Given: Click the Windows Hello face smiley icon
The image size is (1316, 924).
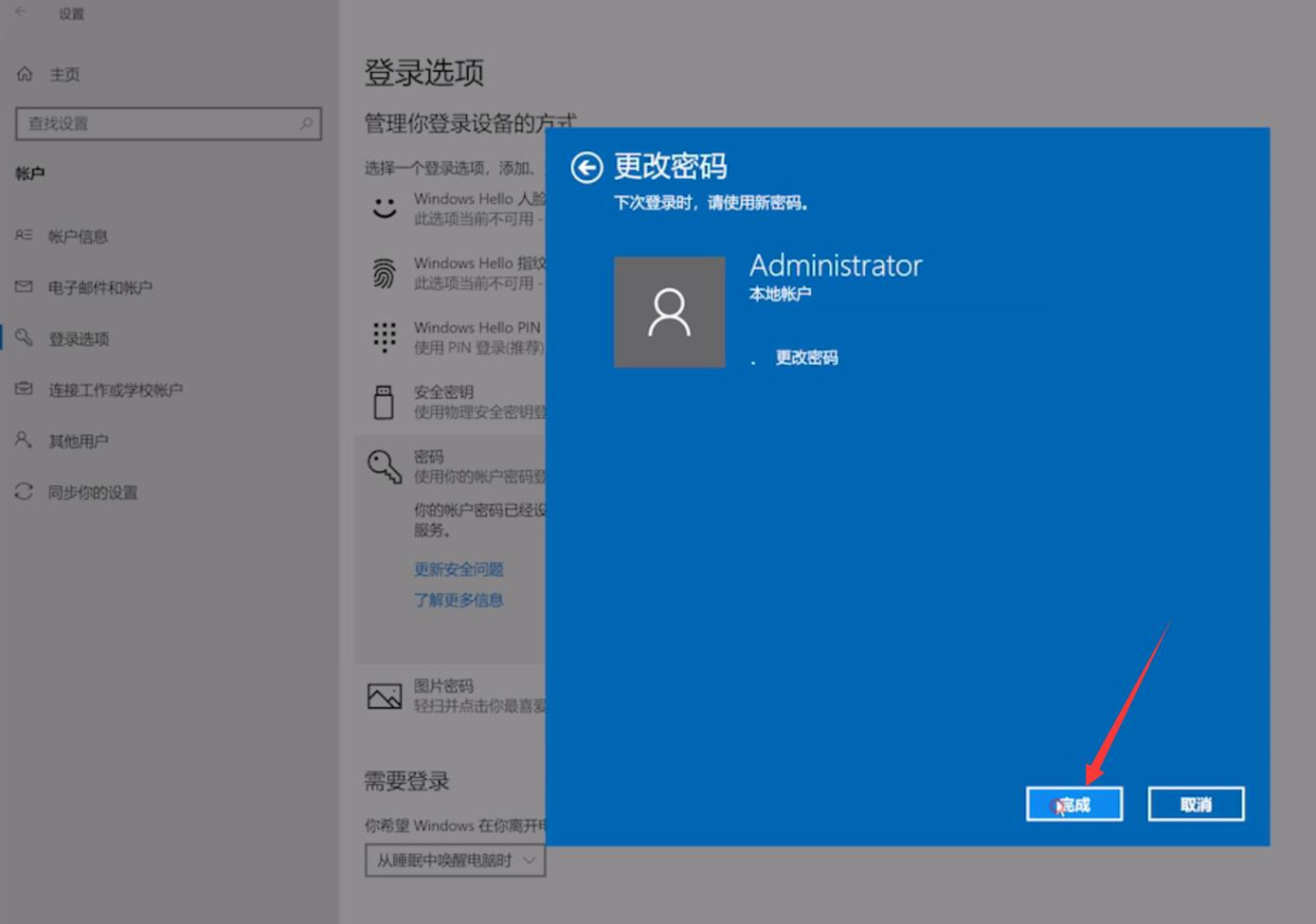Looking at the screenshot, I should 384,208.
